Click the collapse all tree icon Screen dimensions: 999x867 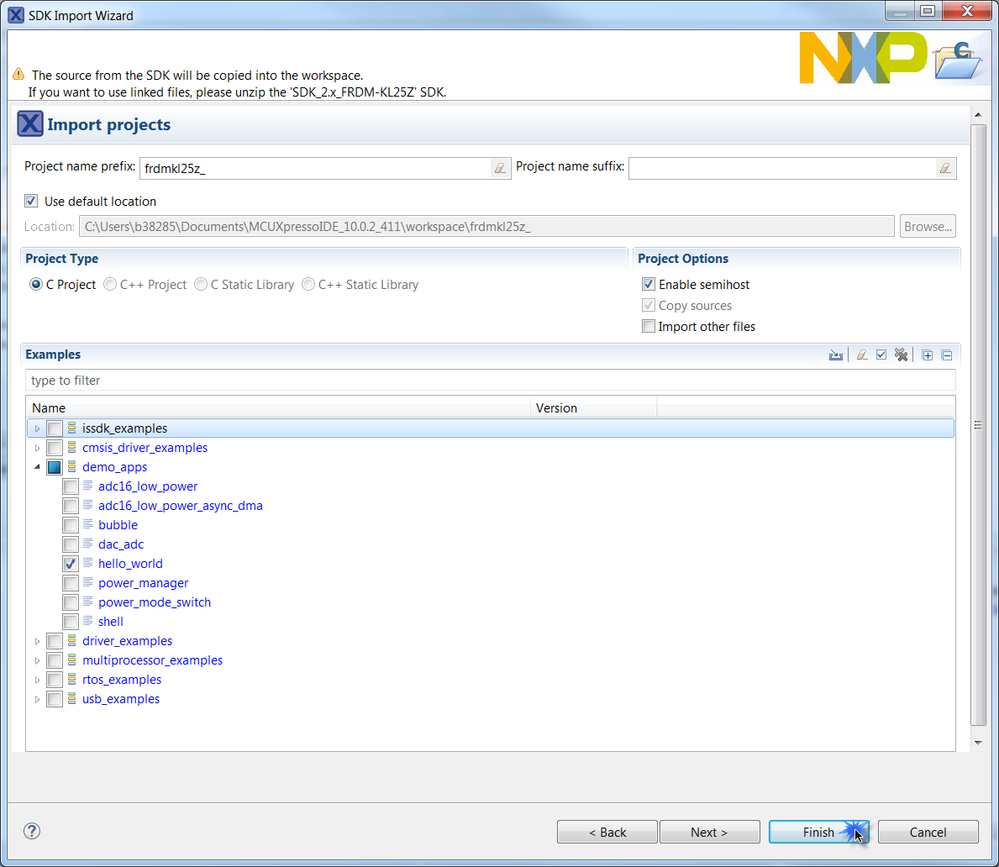pyautogui.click(x=947, y=355)
